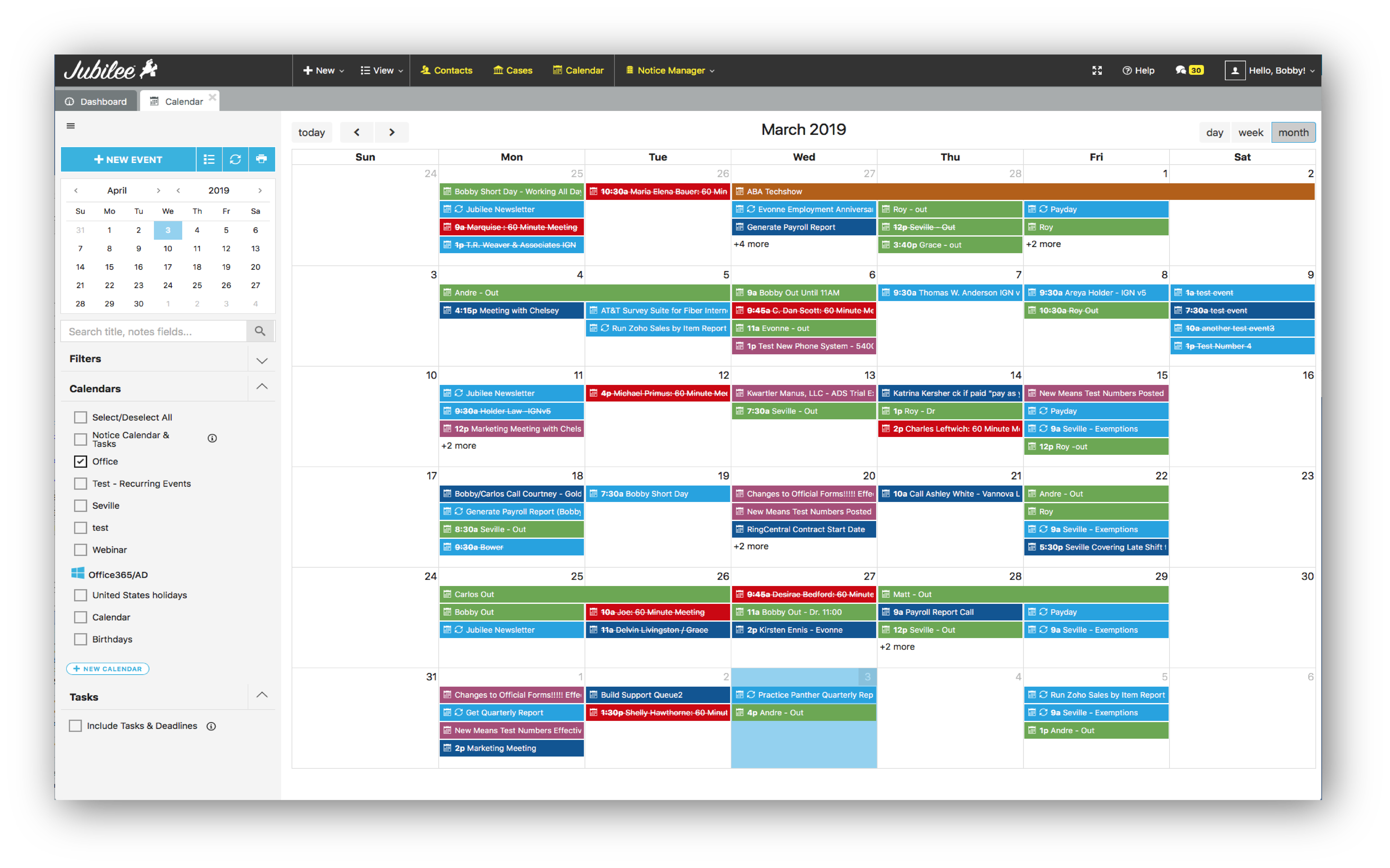Mini calendar next month arrow beside April
1390x868 pixels.
click(158, 191)
